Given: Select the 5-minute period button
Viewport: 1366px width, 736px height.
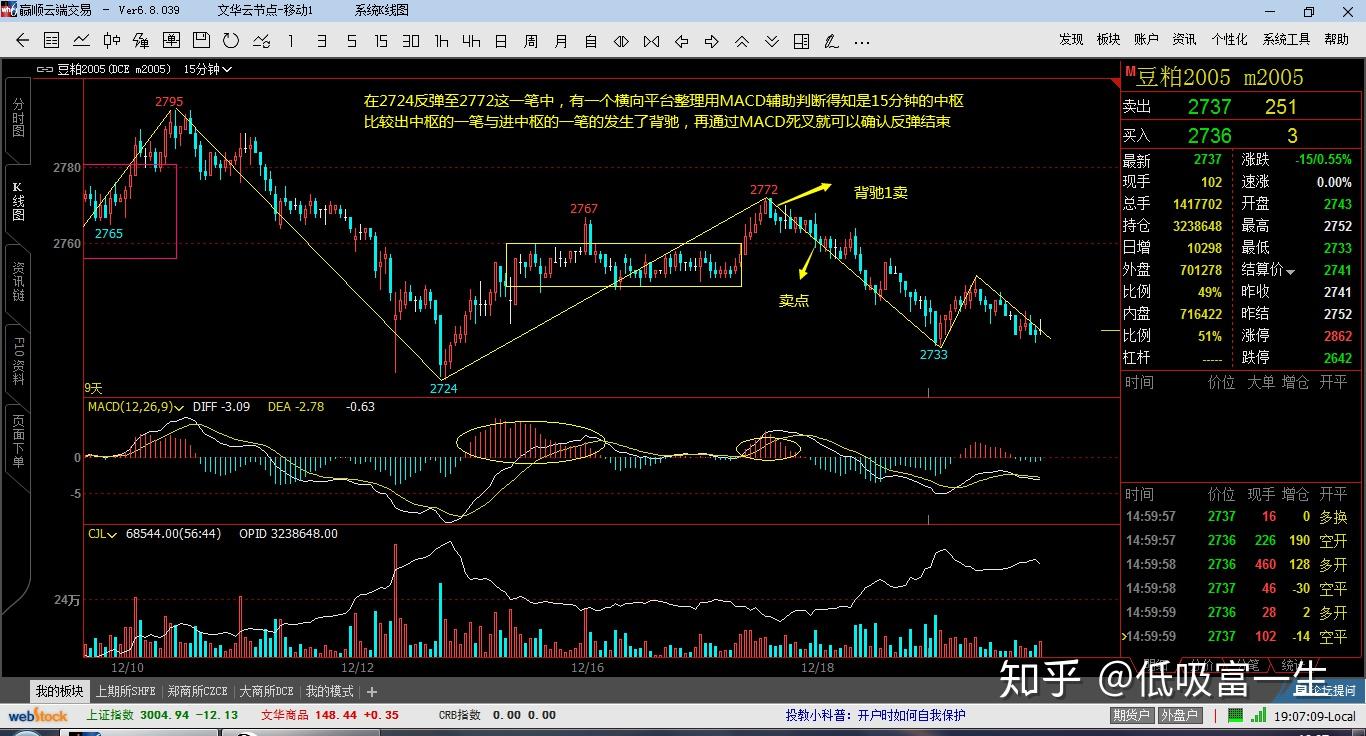Looking at the screenshot, I should [x=351, y=41].
